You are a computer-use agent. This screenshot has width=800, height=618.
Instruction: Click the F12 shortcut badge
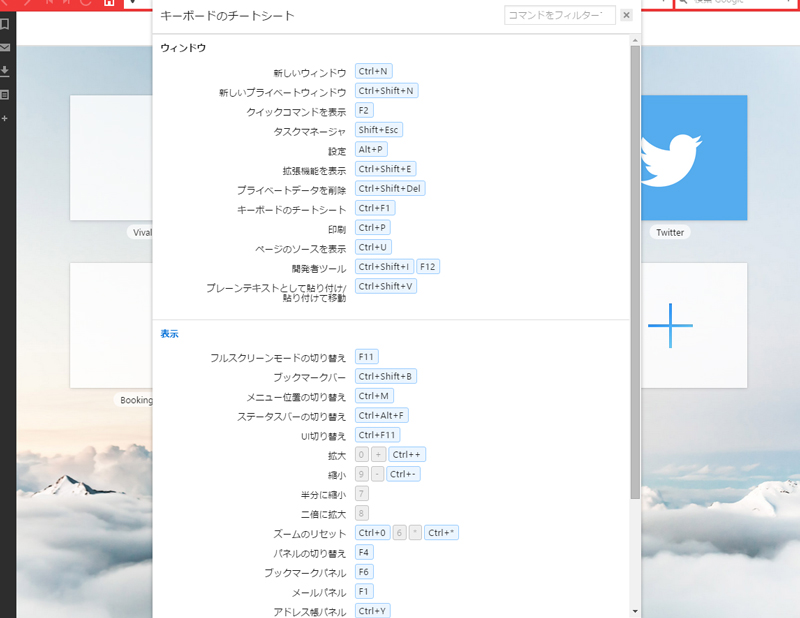pos(428,267)
